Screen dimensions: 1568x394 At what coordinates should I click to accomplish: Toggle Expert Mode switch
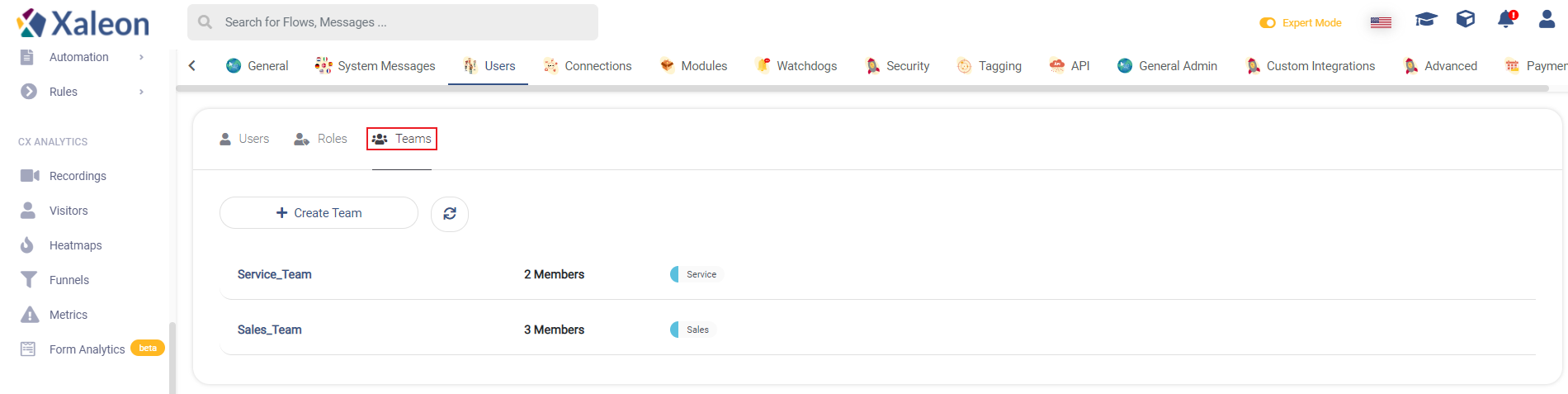[1268, 23]
